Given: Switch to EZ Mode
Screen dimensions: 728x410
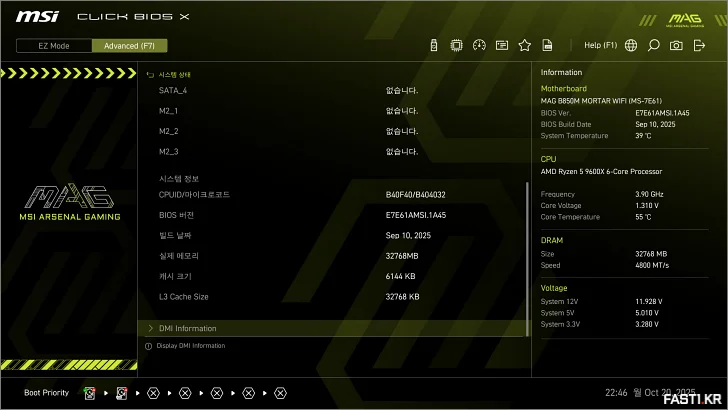Looking at the screenshot, I should 54,46.
